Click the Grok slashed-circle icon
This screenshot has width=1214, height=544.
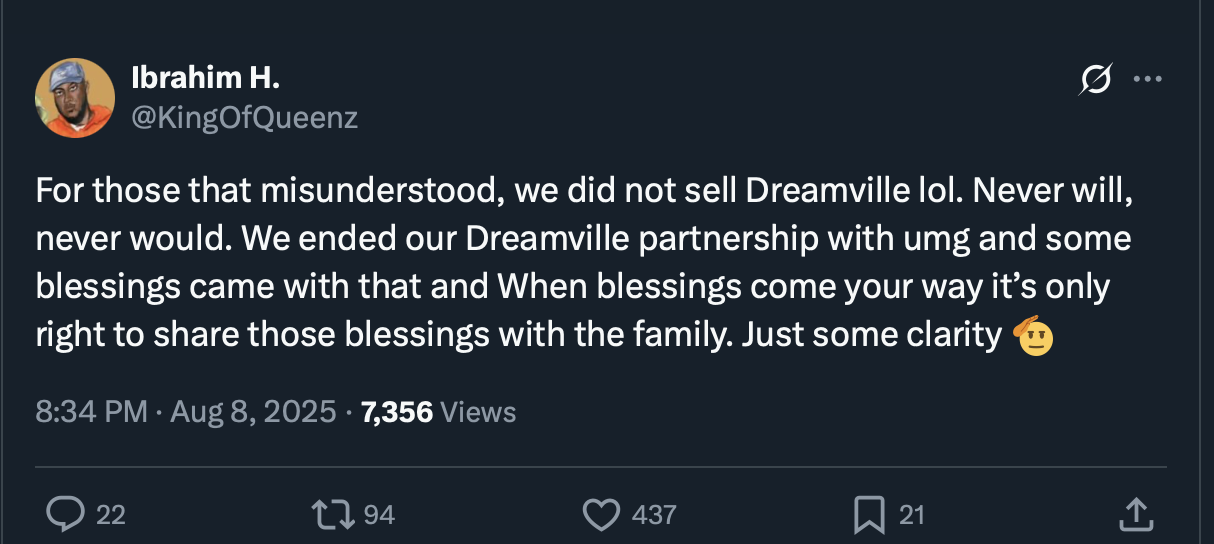tap(1094, 79)
